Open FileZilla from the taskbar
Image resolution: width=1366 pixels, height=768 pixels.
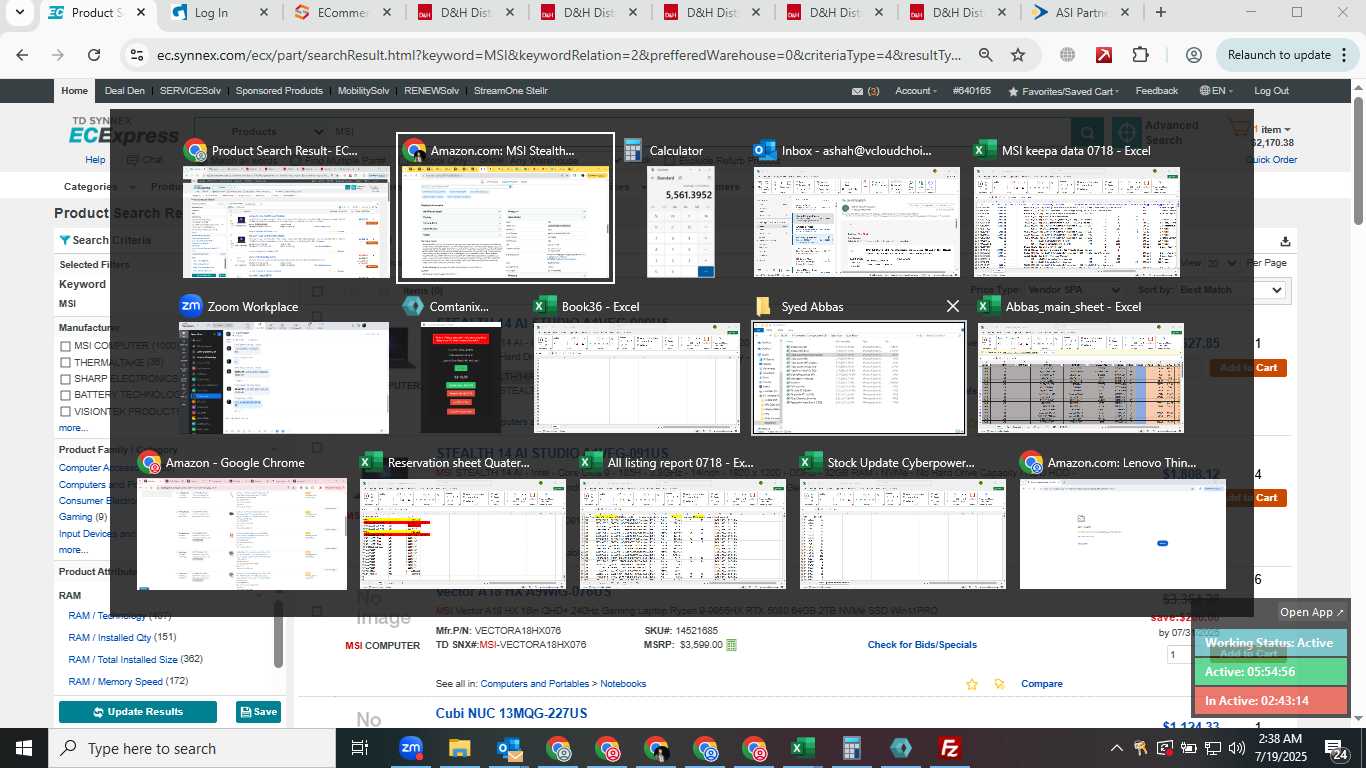click(x=950, y=748)
